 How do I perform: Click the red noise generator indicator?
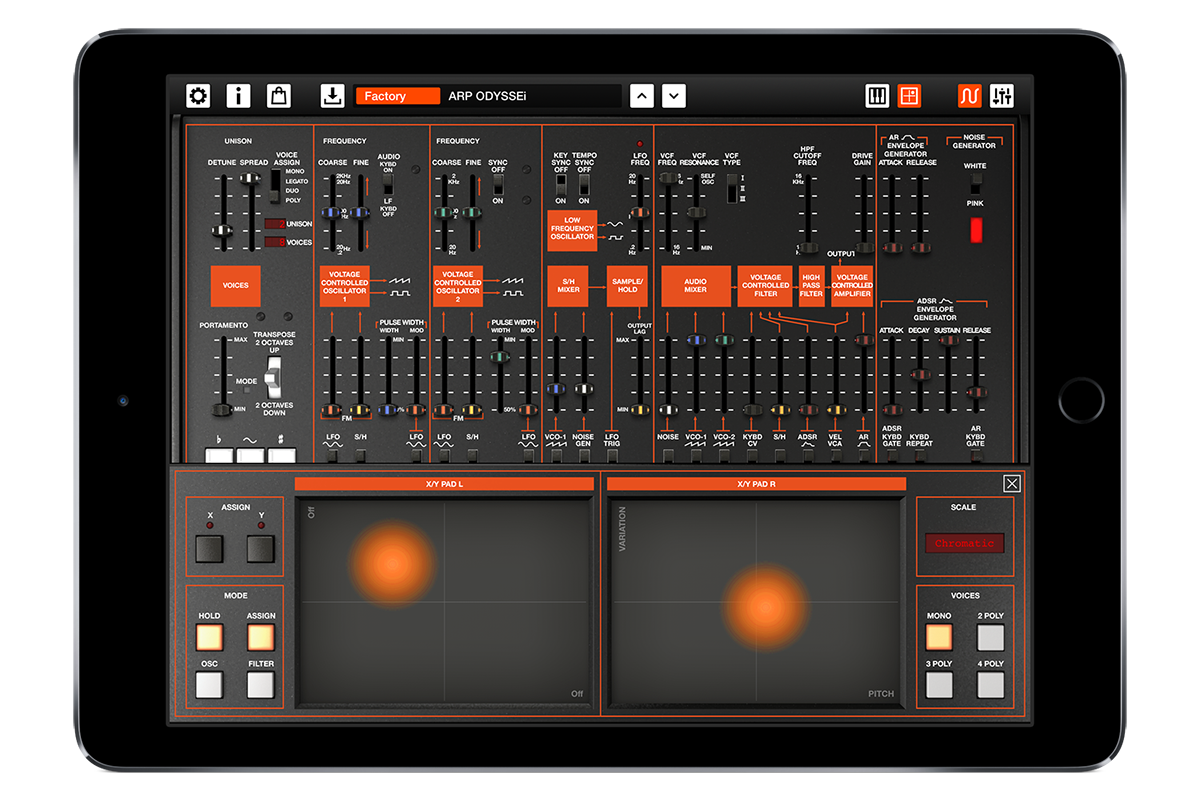pos(976,230)
